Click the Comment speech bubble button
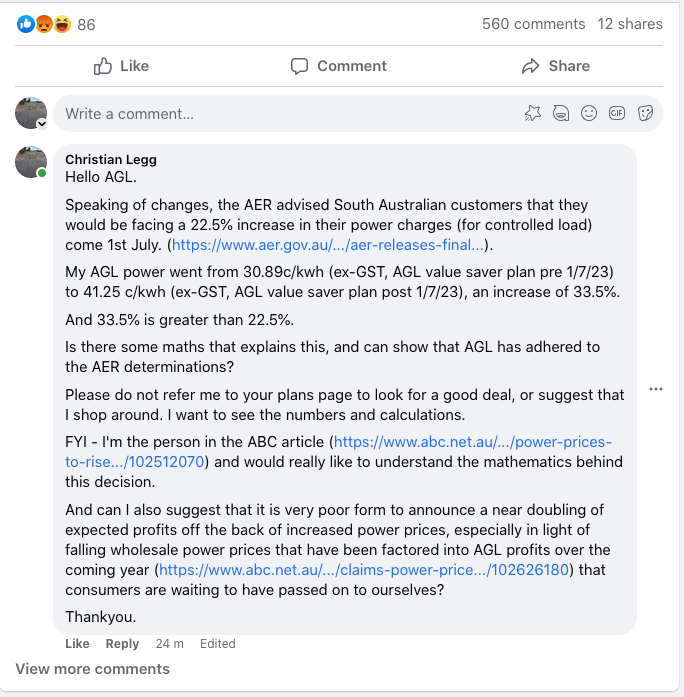 click(339, 66)
